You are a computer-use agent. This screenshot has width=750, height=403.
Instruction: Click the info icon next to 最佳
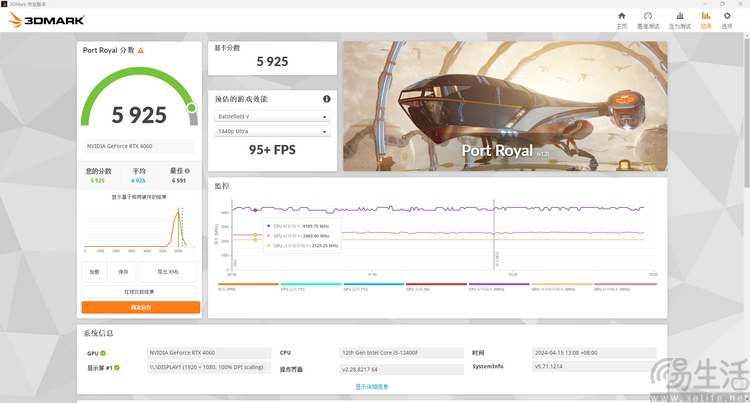(187, 171)
